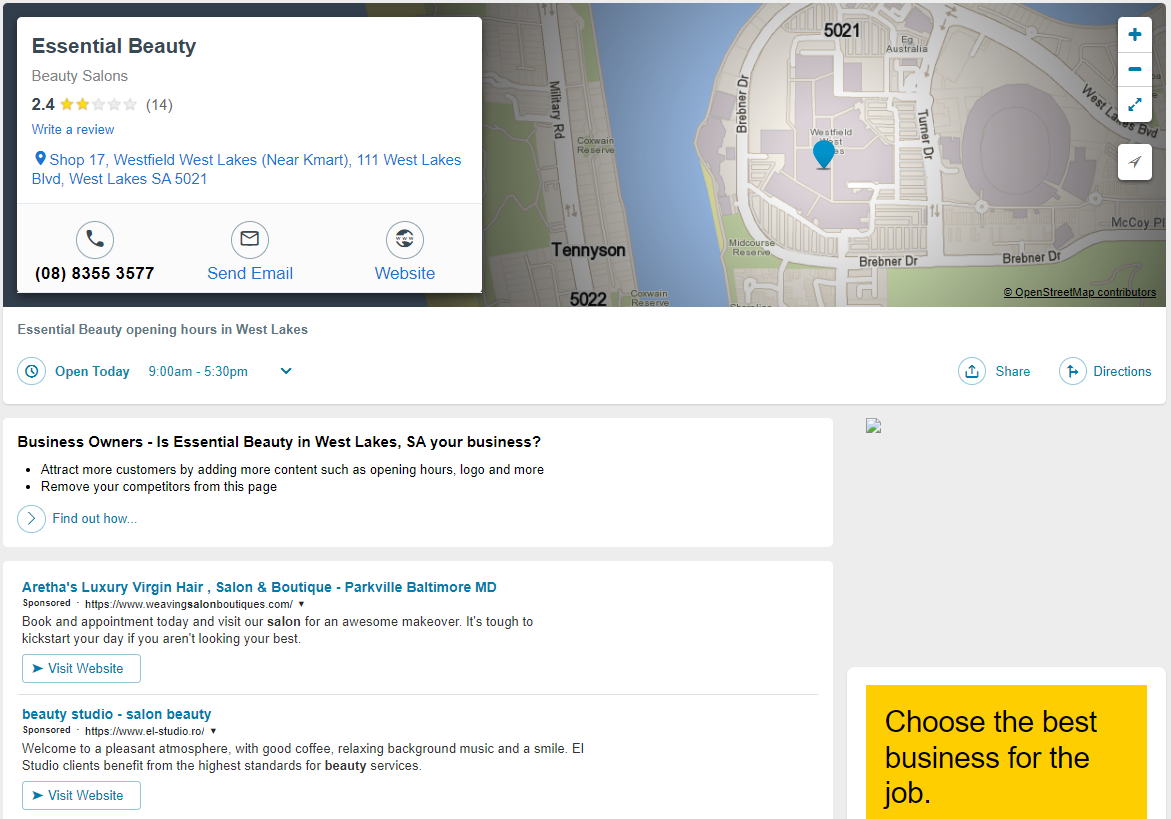Click the map zoom out minus button
Screen dimensions: 1171x819
point(1134,69)
